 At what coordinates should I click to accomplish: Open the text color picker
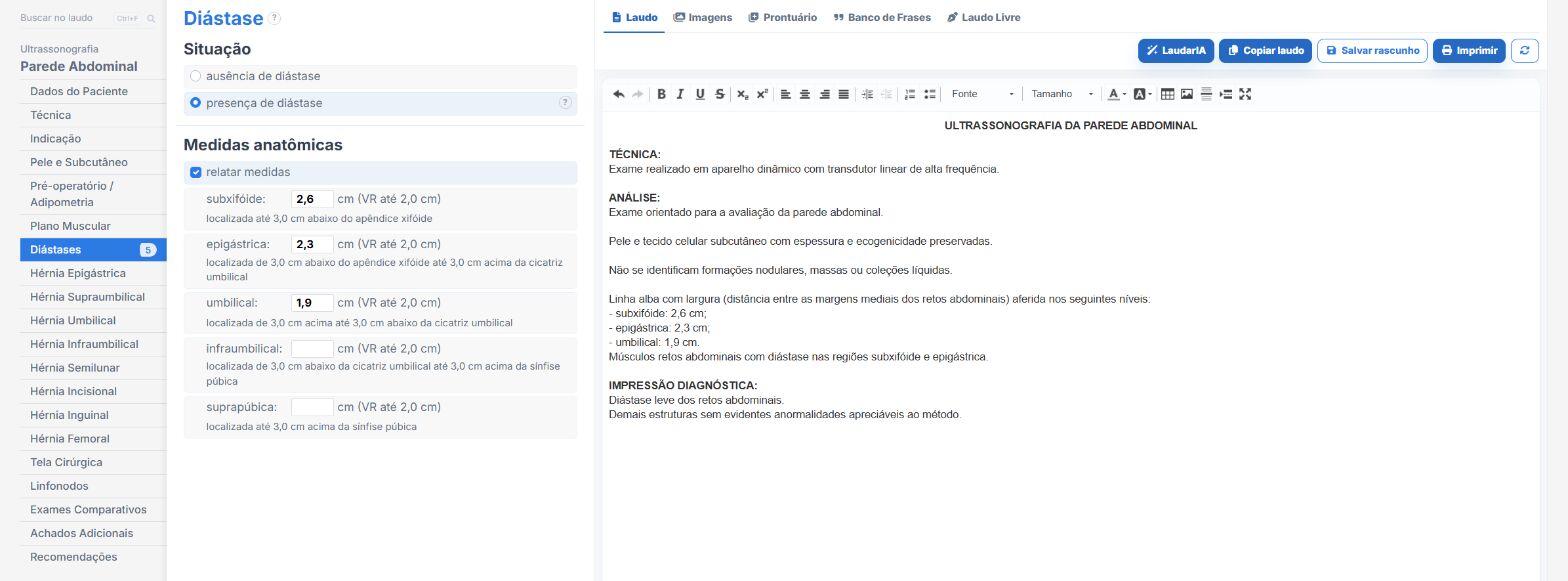1116,94
